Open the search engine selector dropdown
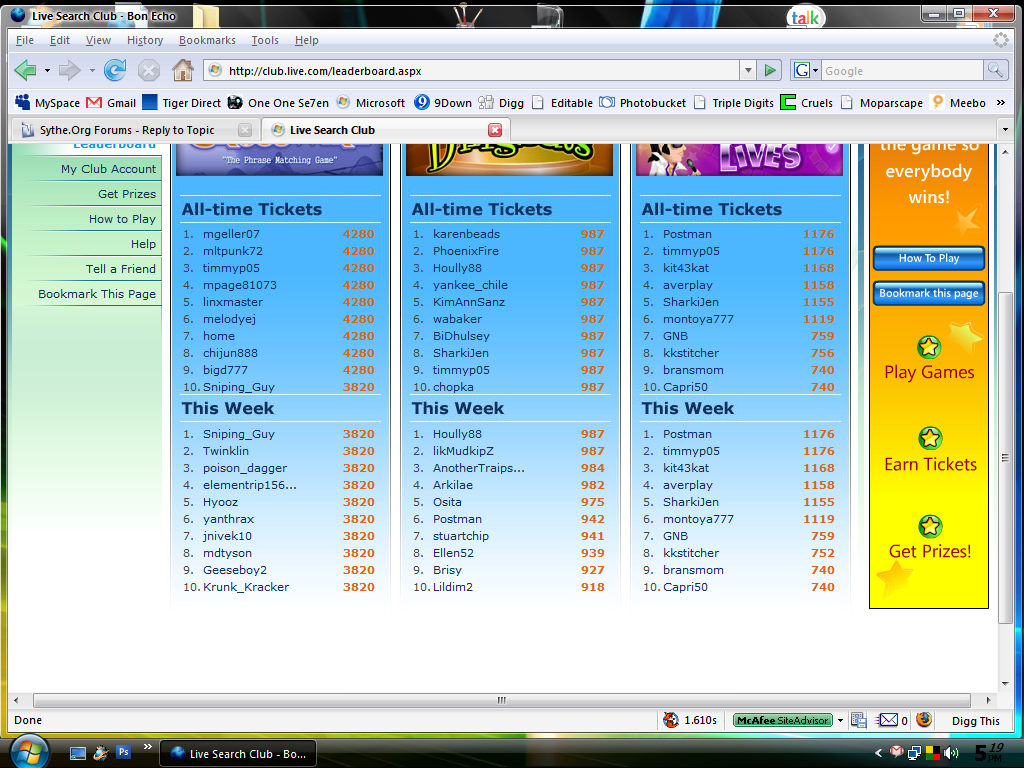Image resolution: width=1024 pixels, height=768 pixels. point(816,71)
